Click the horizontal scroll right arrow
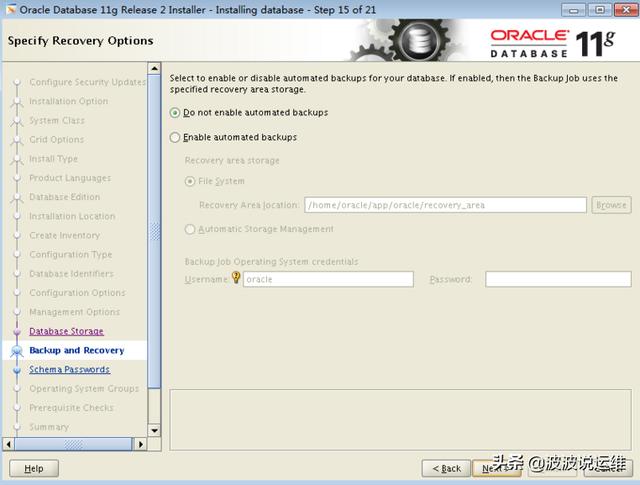Viewport: 640px width, 485px height. pyautogui.click(x=141, y=444)
